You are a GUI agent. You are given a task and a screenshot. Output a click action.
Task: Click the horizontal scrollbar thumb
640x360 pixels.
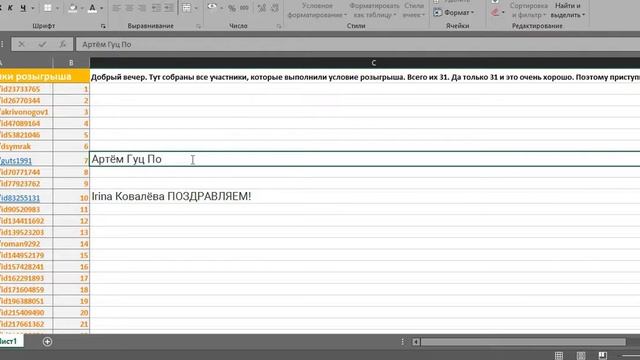click(x=523, y=342)
